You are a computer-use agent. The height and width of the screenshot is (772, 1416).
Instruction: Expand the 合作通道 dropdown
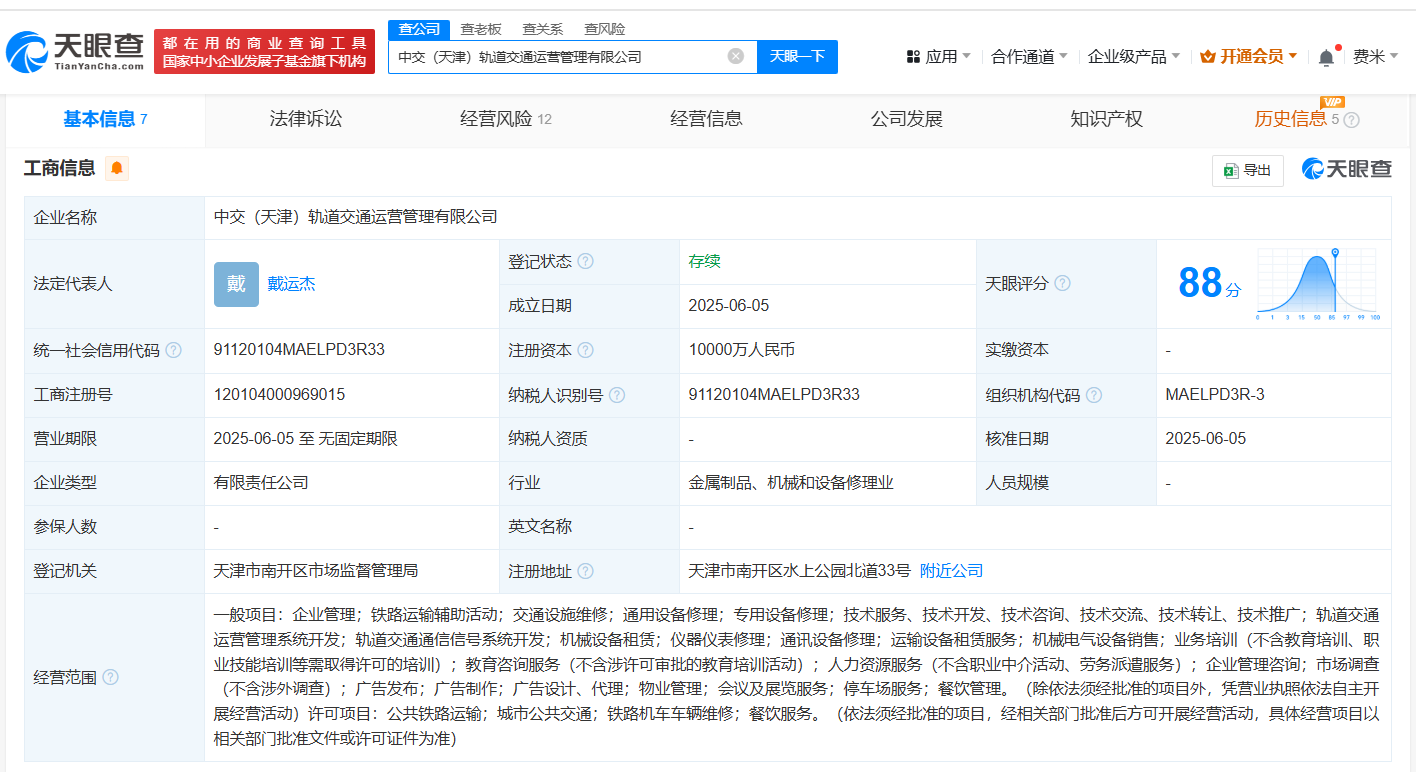pyautogui.click(x=1029, y=57)
